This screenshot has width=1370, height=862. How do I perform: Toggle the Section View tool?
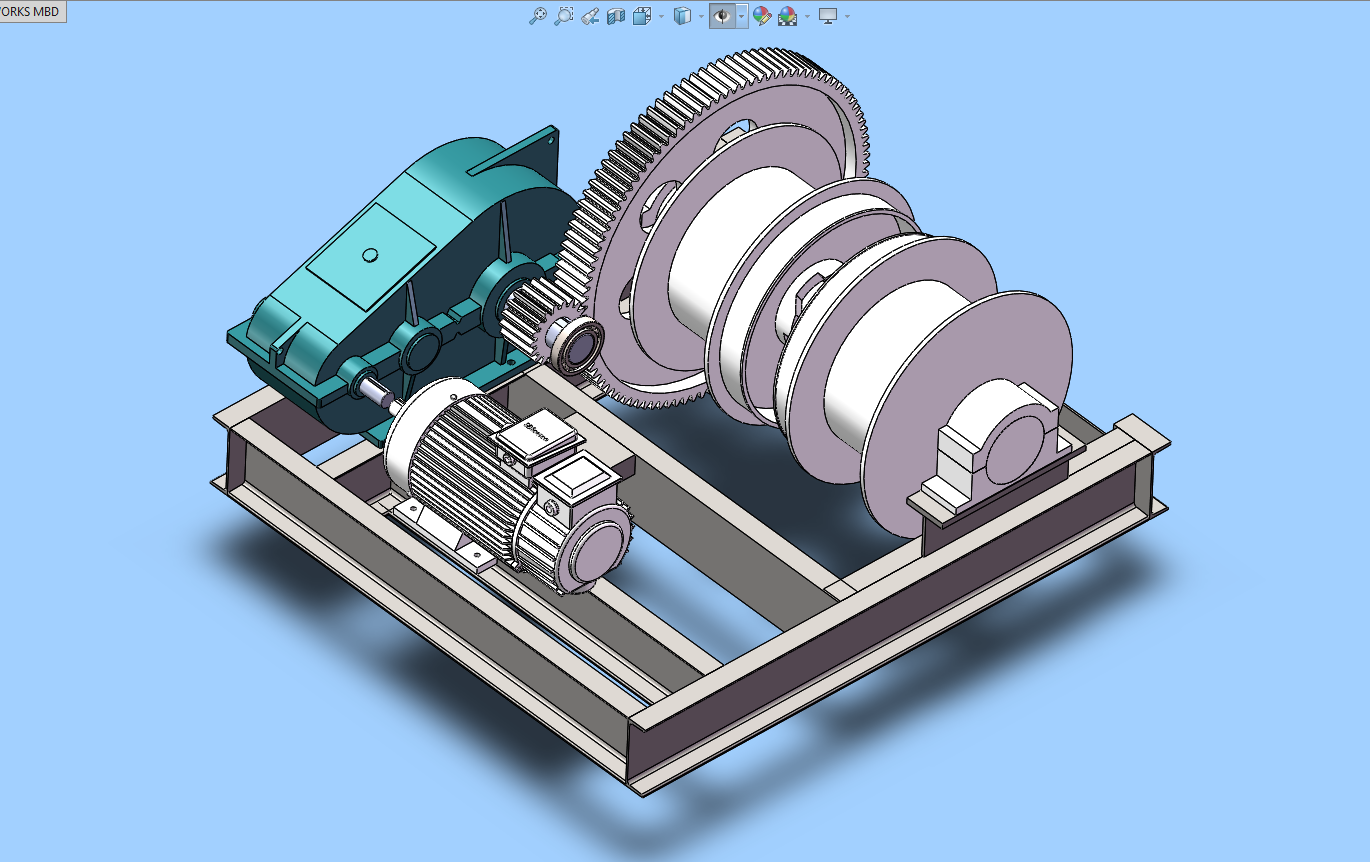616,16
